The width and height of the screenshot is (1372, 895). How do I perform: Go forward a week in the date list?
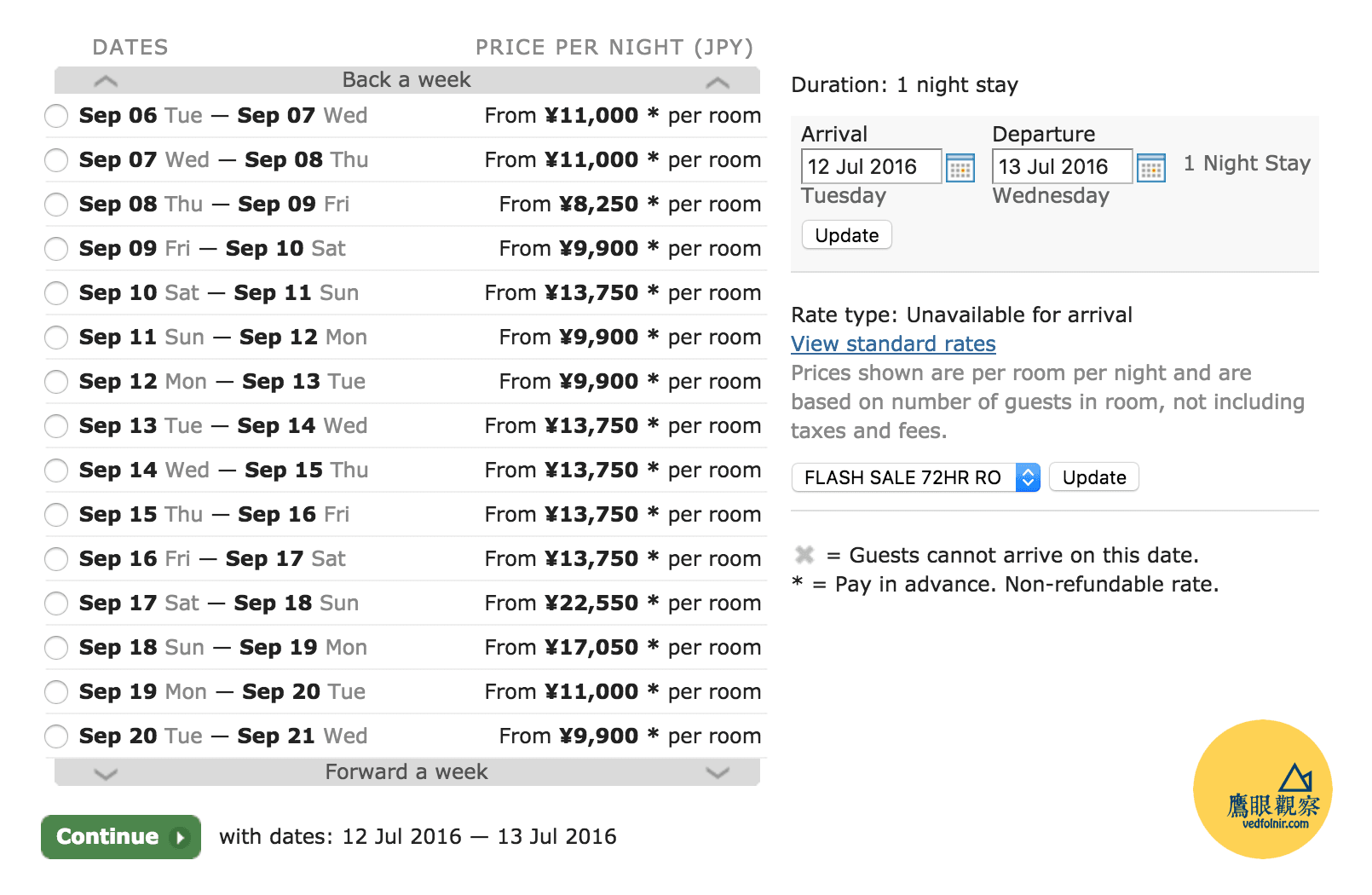point(407,772)
